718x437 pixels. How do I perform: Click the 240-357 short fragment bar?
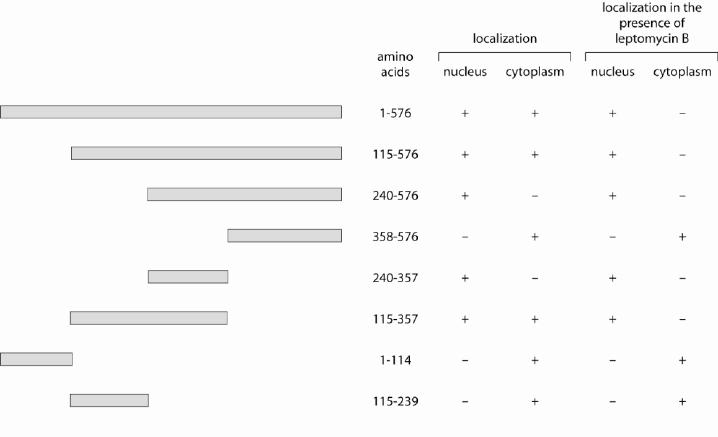point(188,277)
